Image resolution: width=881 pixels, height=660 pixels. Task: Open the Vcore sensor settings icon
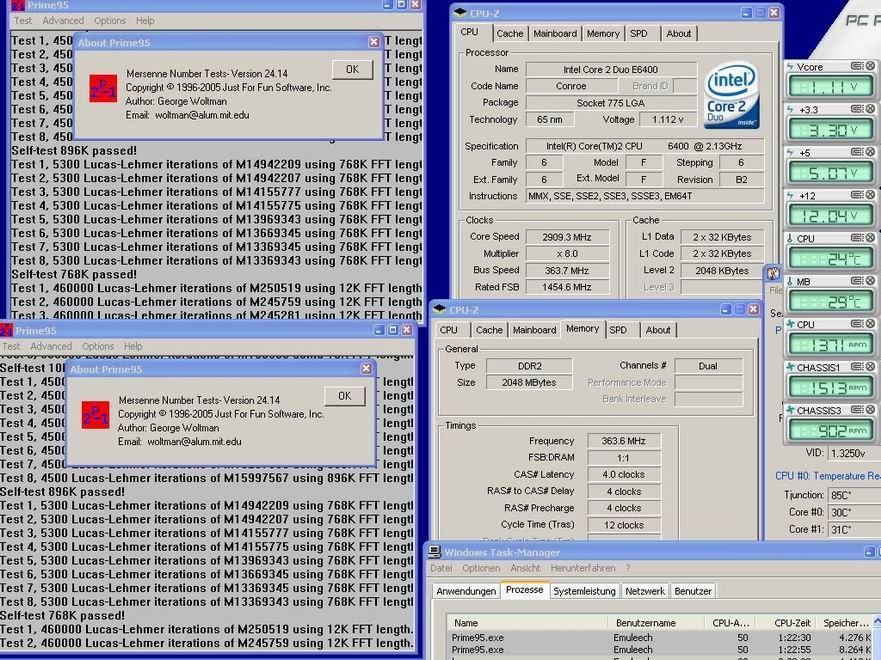[857, 66]
